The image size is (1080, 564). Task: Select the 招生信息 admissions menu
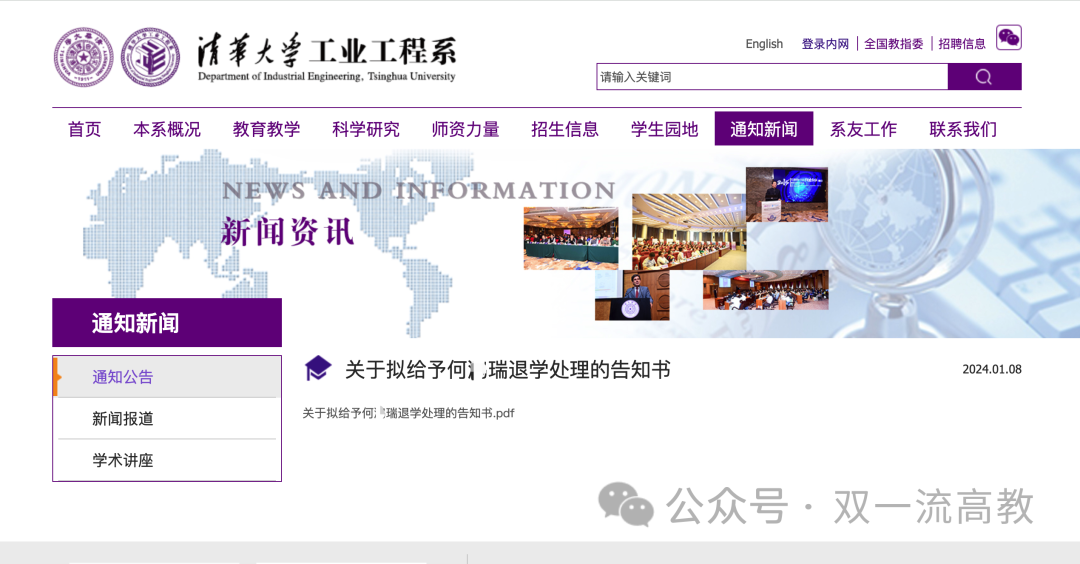pyautogui.click(x=565, y=129)
